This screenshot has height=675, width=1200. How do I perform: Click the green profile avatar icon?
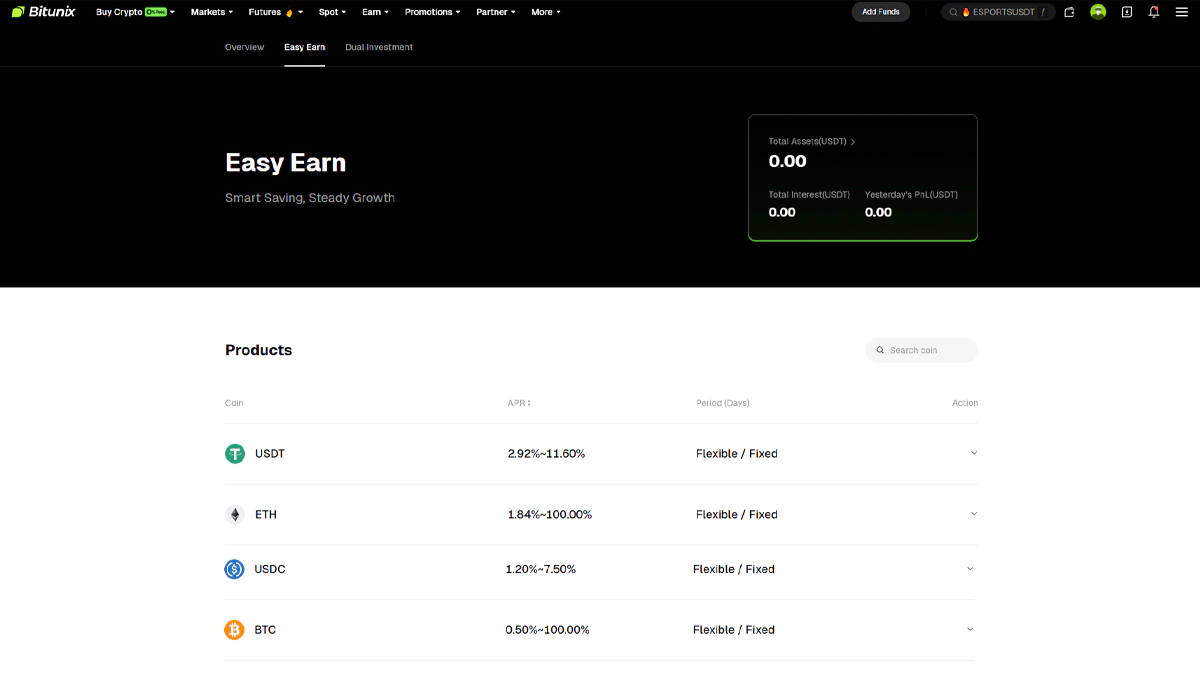[x=1098, y=11]
